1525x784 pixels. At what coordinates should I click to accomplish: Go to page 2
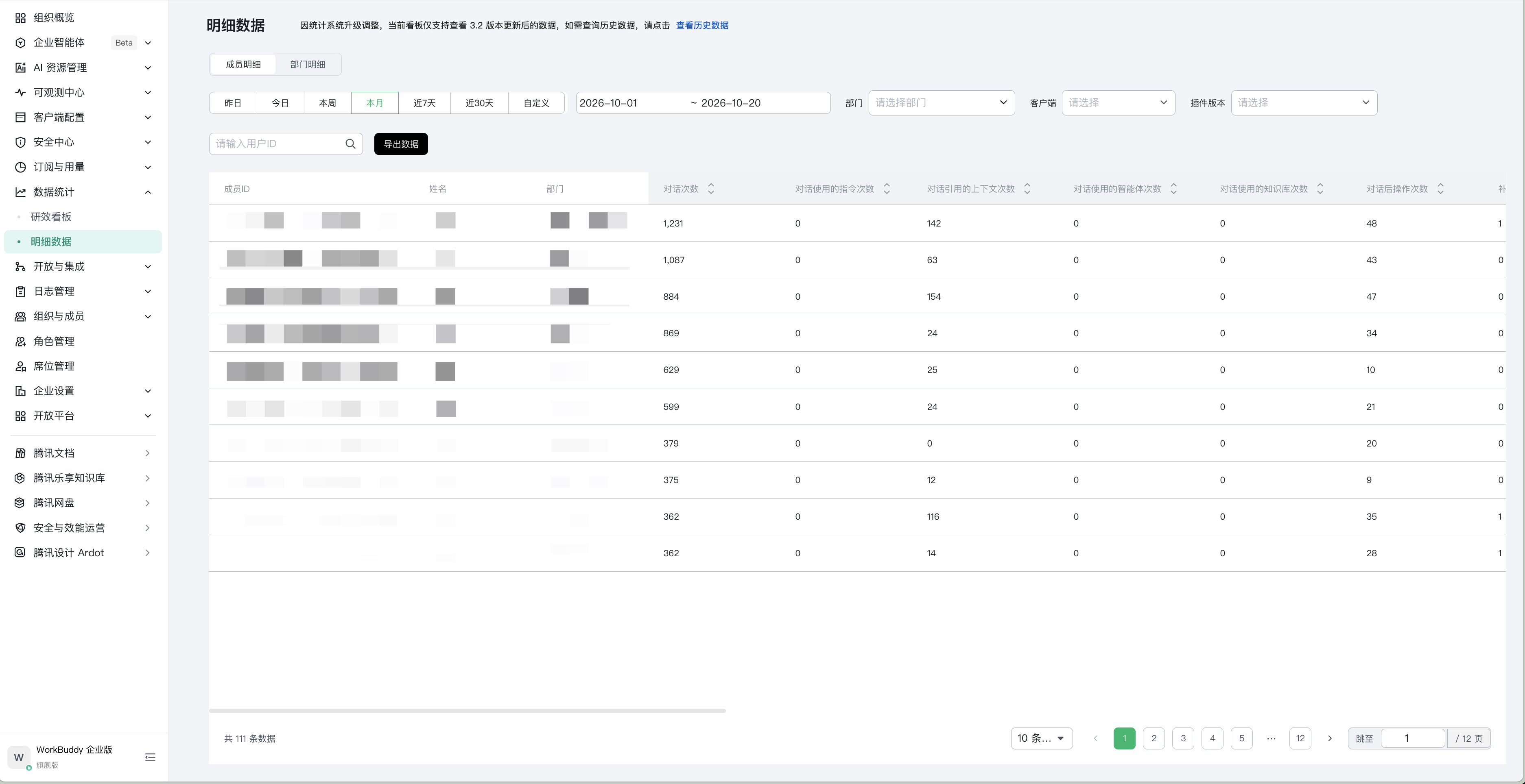(1154, 738)
